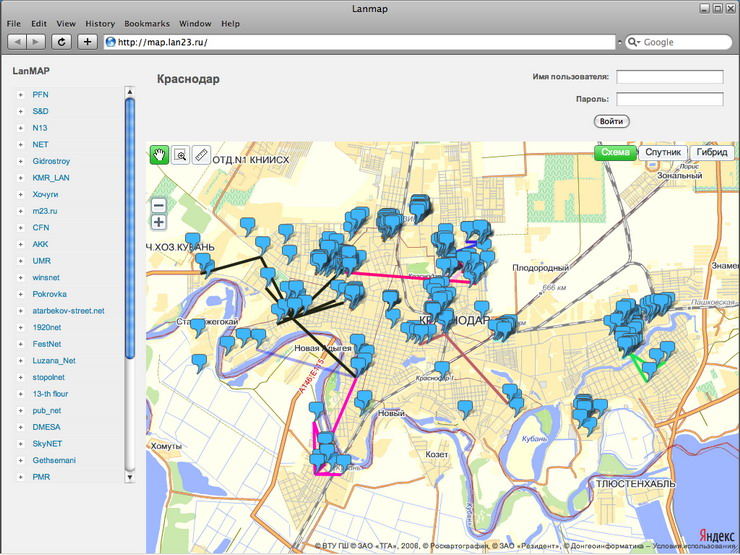
Task: Switch map to Гибрид hybrid view
Action: (x=711, y=152)
